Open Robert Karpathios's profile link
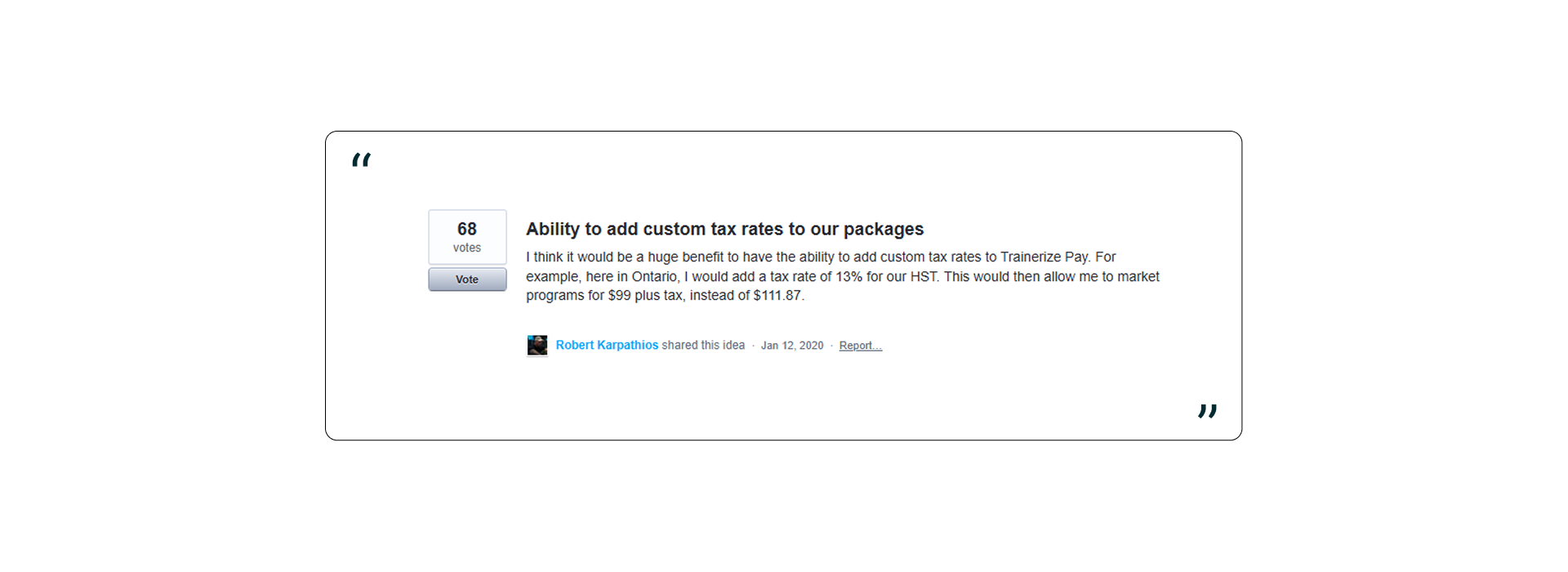1568x572 pixels. (607, 345)
